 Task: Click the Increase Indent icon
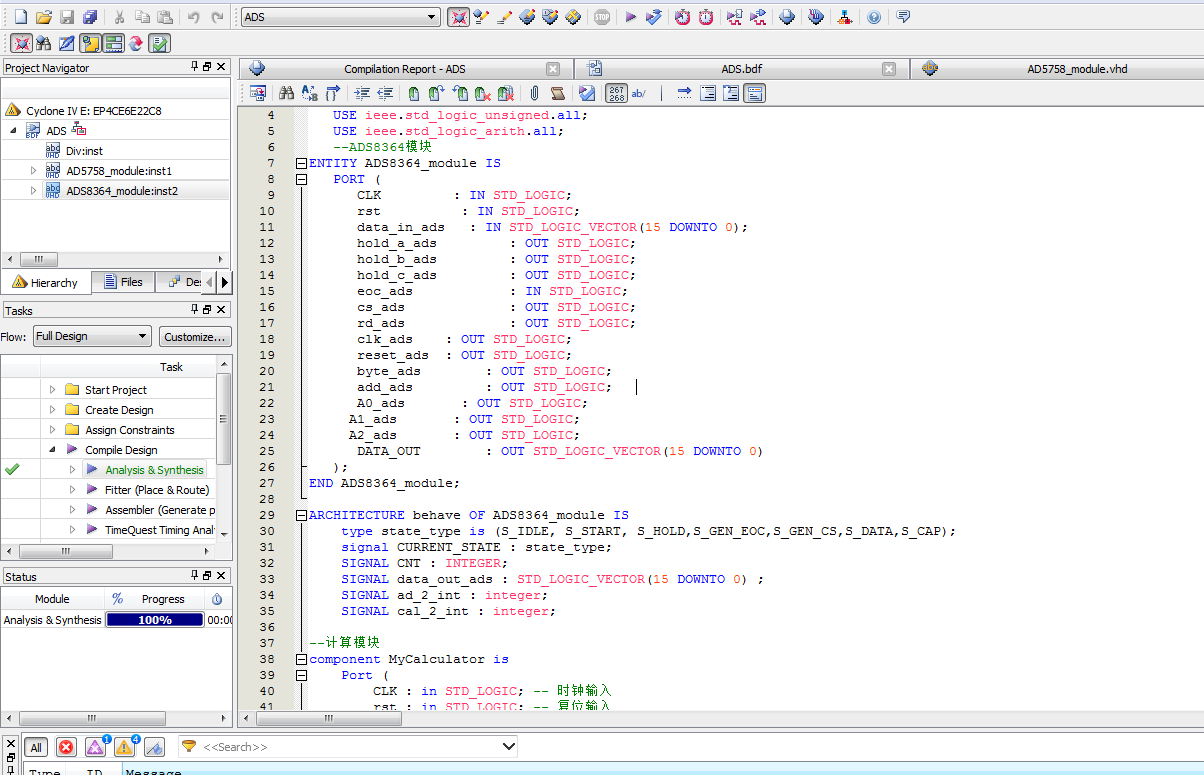361,93
